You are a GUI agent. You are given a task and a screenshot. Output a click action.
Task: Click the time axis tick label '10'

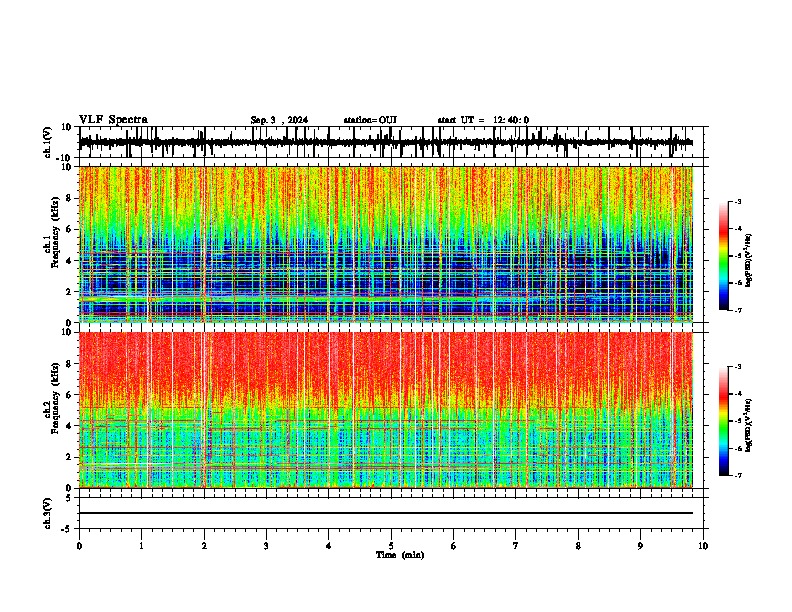(x=703, y=546)
